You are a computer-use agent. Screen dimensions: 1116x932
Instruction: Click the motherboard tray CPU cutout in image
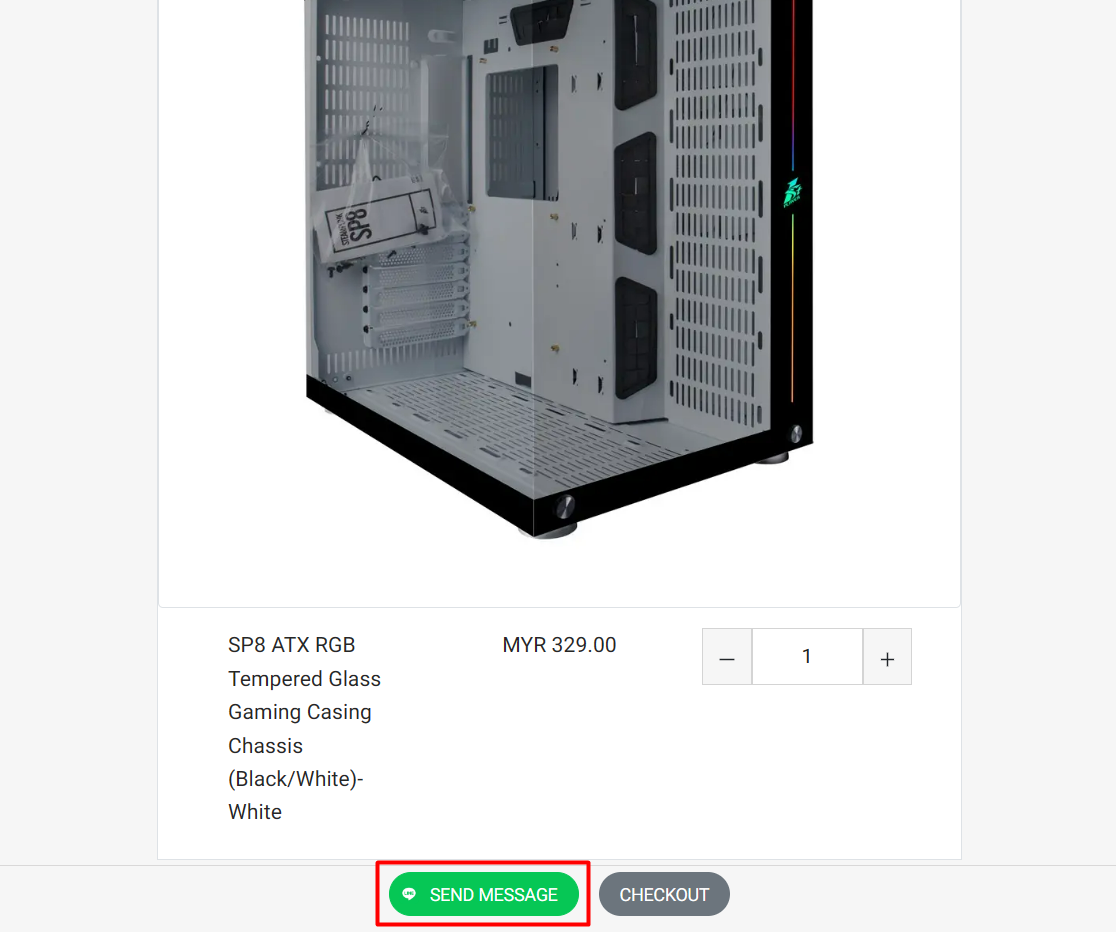coord(522,133)
